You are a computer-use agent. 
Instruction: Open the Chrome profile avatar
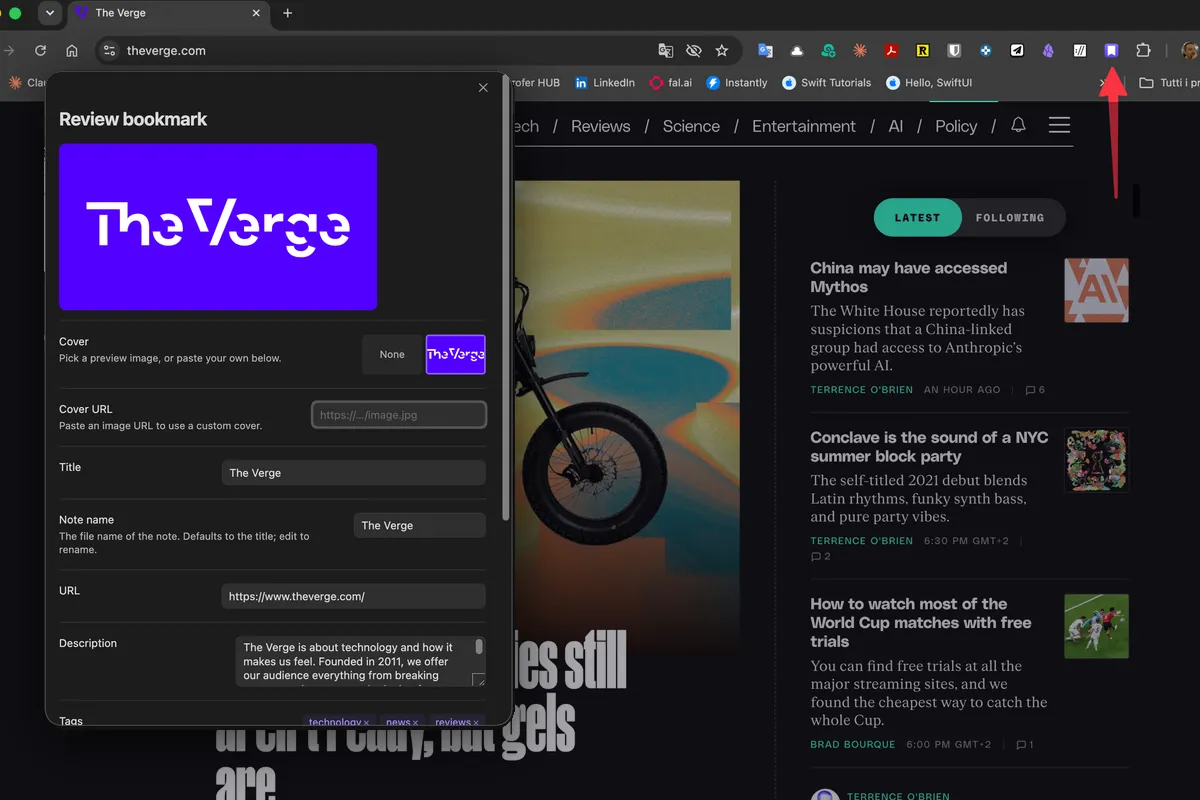pos(1189,50)
